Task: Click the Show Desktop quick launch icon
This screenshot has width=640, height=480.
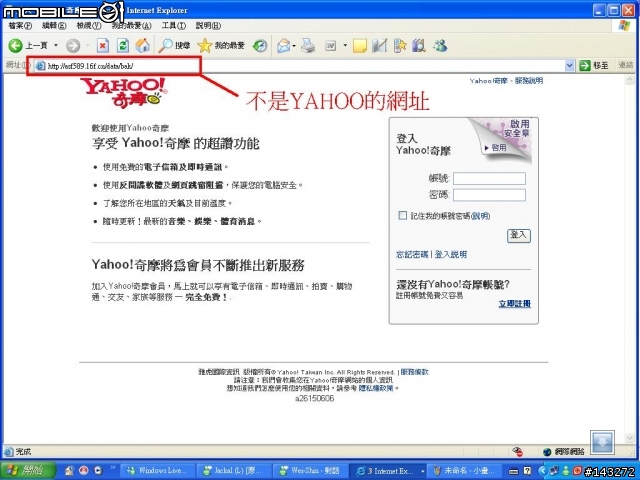Action: pyautogui.click(x=69, y=470)
